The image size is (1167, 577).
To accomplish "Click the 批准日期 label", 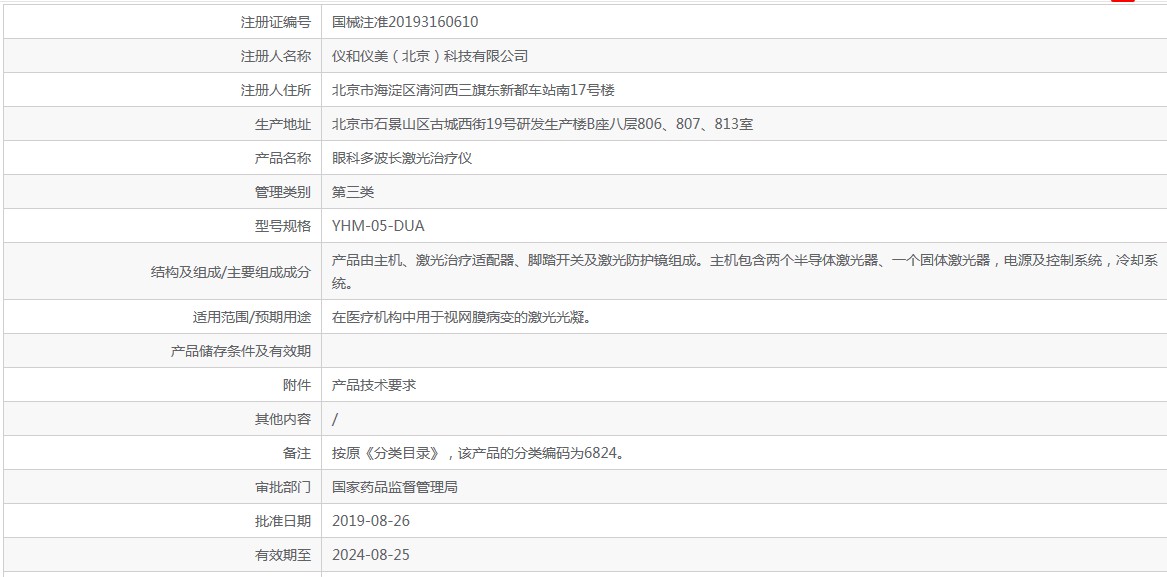I will click(283, 522).
